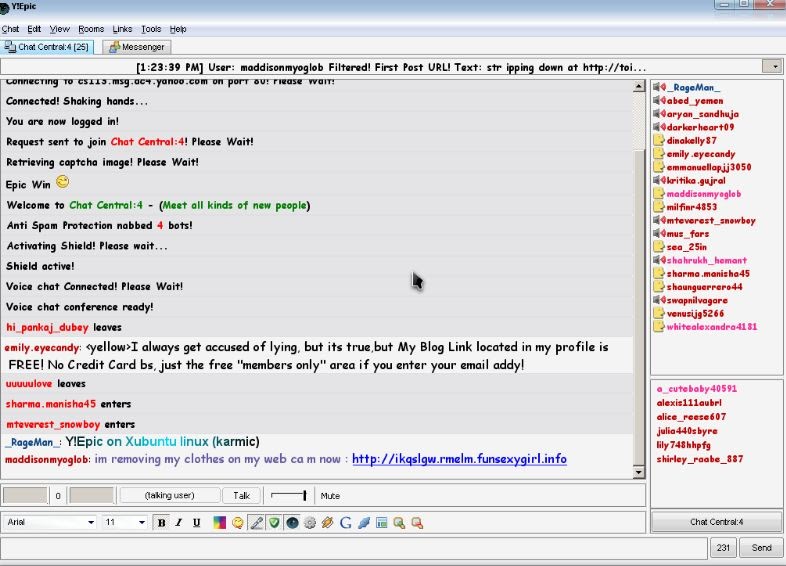
Task: Click the Mute voice option
Action: [330, 496]
